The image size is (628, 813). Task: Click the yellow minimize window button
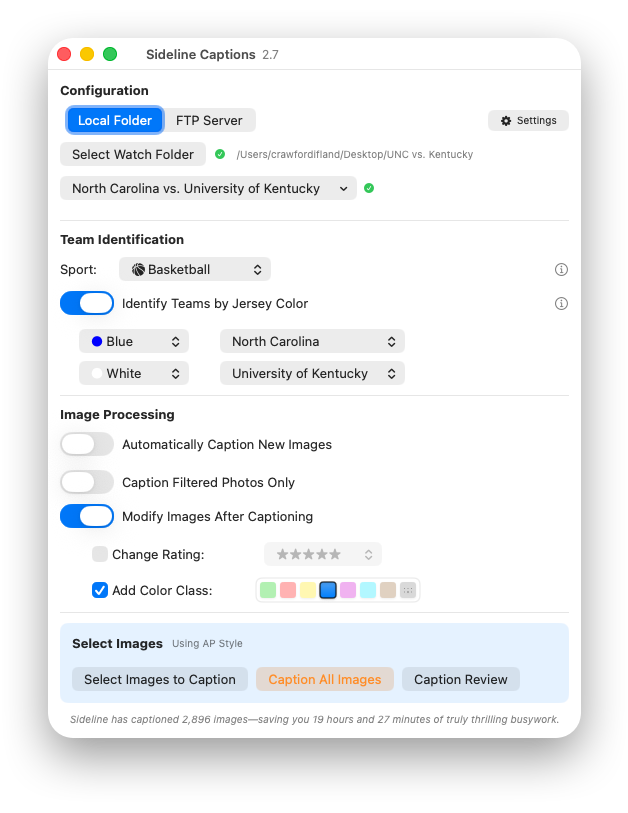87,54
